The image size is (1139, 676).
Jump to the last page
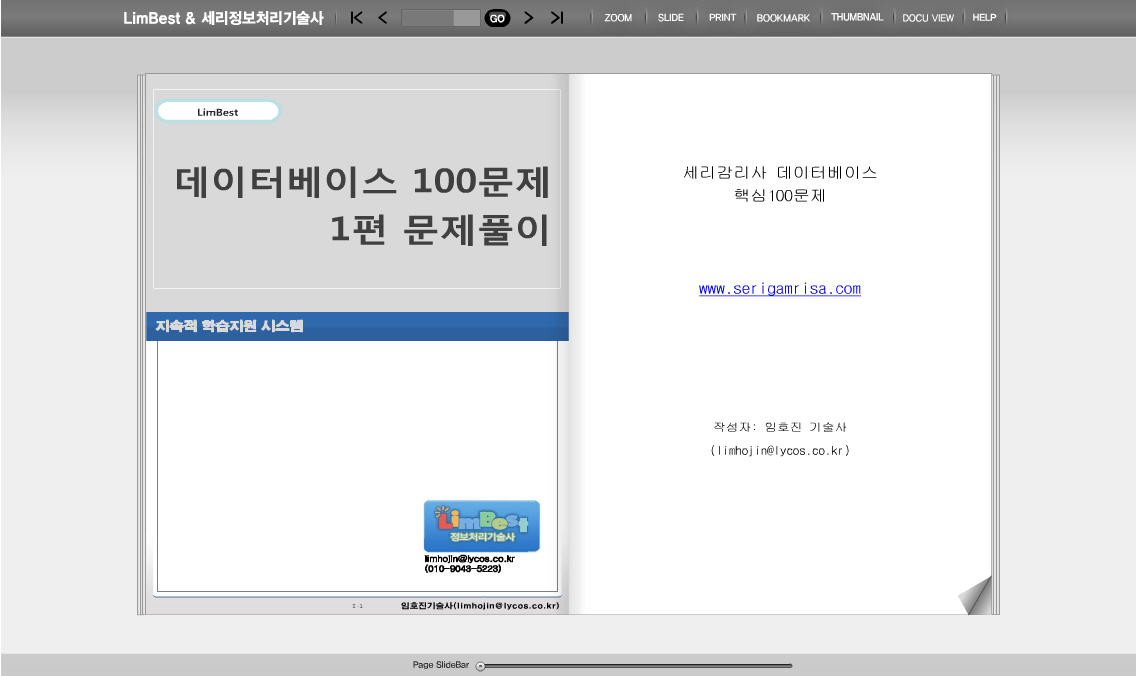pyautogui.click(x=556, y=17)
